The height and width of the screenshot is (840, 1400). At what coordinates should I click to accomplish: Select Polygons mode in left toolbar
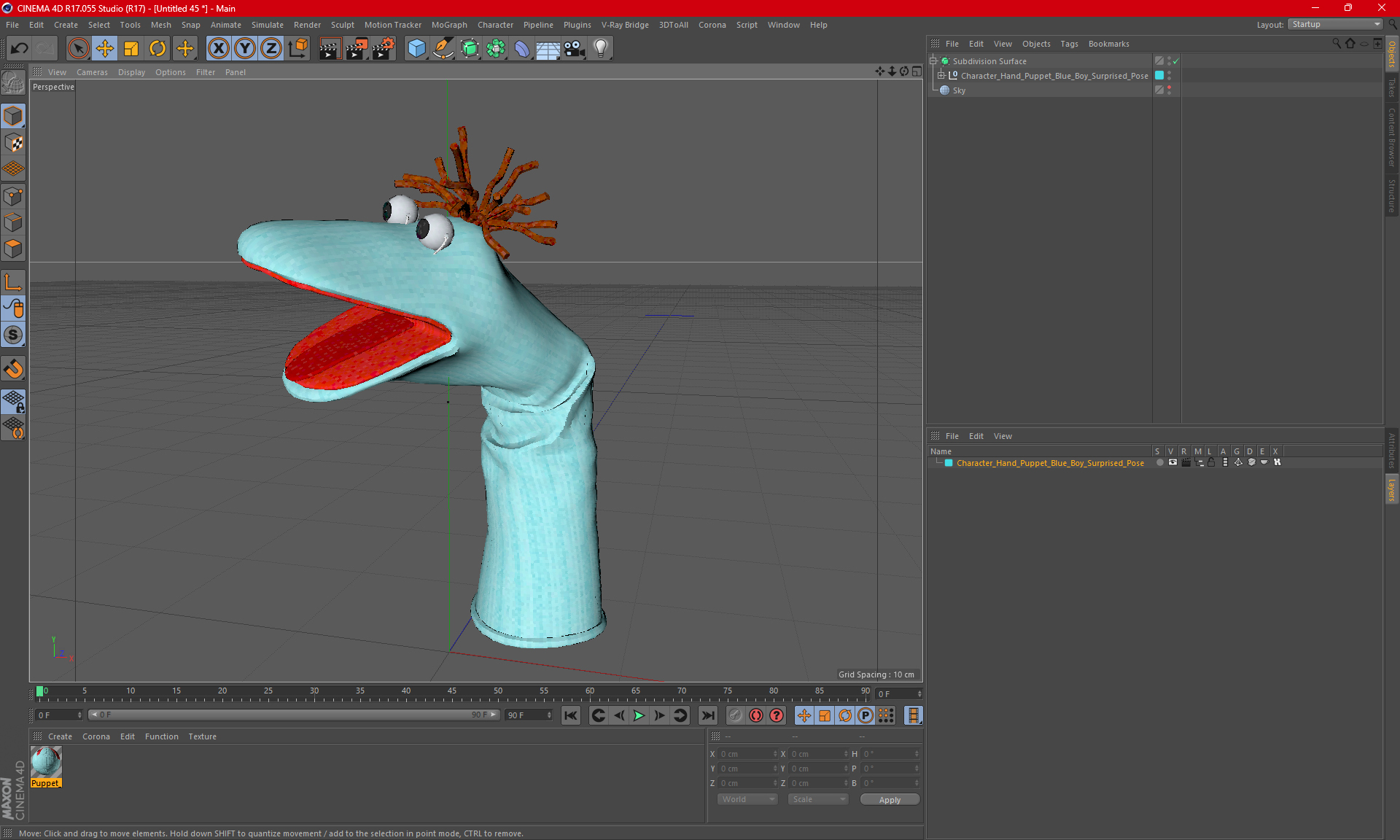coord(13,249)
